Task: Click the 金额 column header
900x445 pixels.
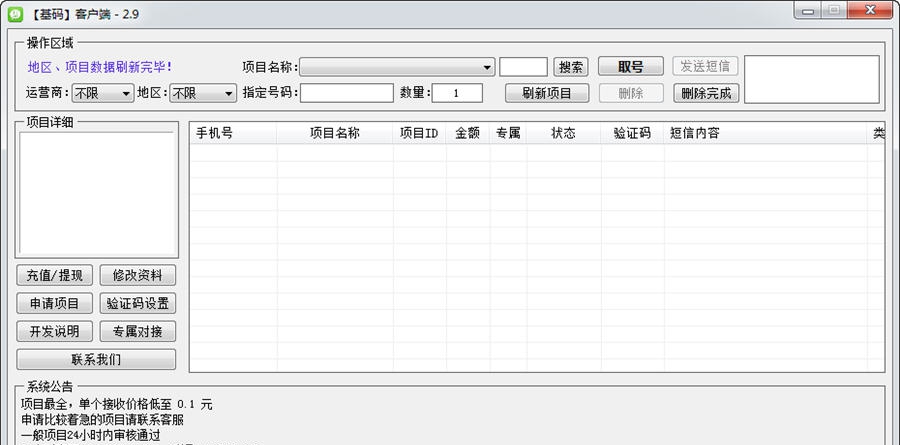Action: click(468, 133)
